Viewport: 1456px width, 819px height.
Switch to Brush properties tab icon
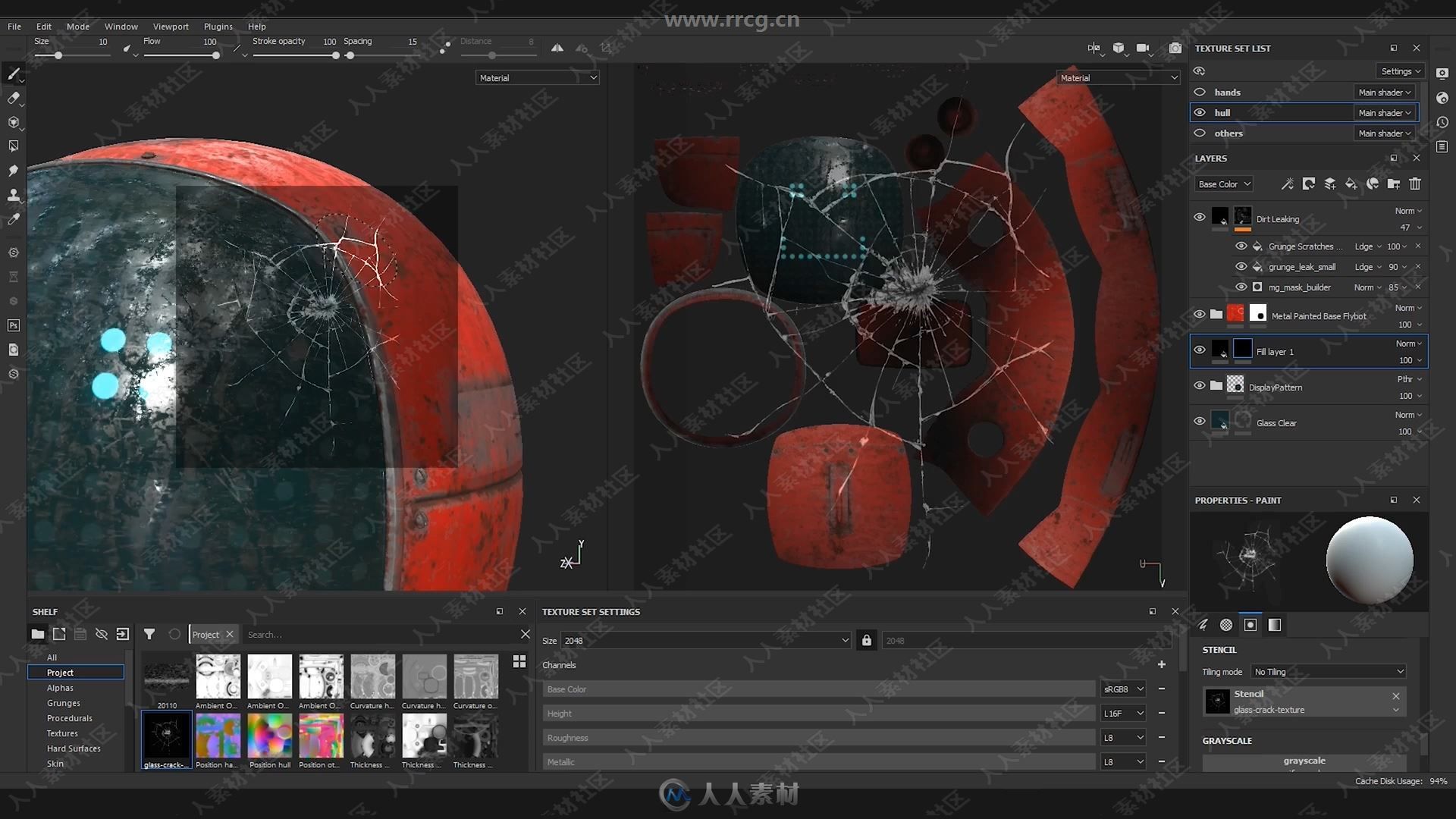pos(1203,625)
